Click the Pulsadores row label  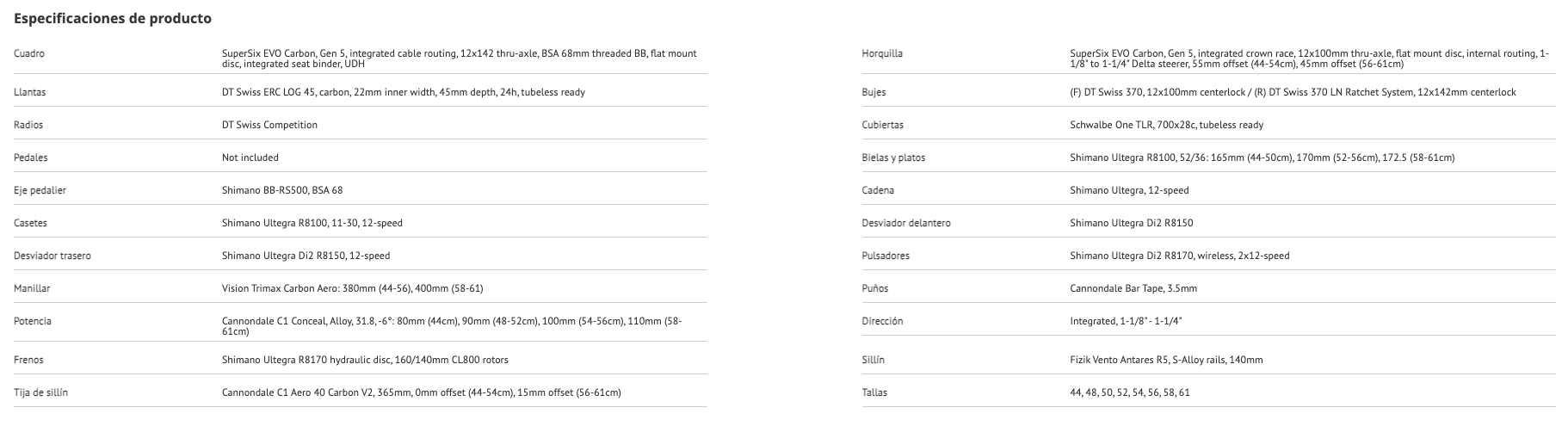(x=886, y=256)
